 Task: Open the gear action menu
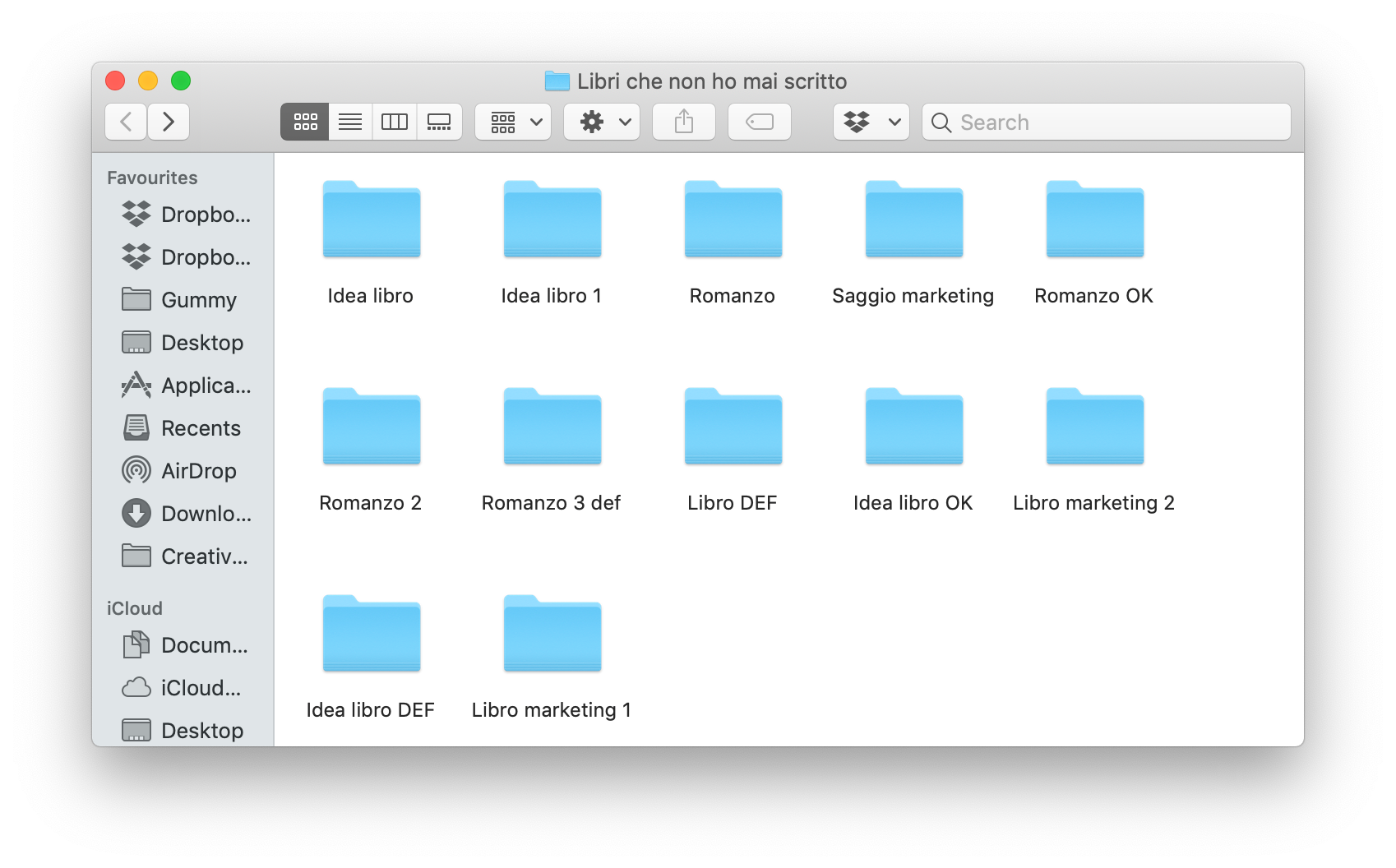click(x=602, y=122)
